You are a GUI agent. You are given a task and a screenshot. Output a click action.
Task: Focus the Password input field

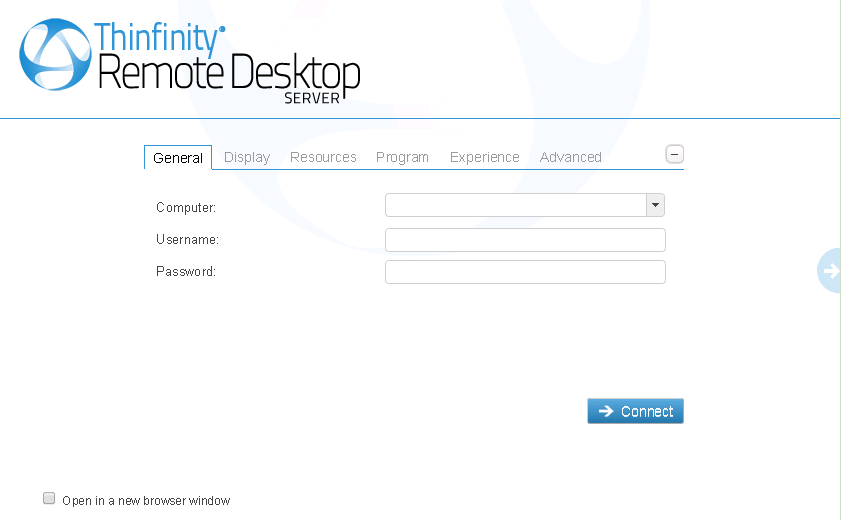pos(525,272)
